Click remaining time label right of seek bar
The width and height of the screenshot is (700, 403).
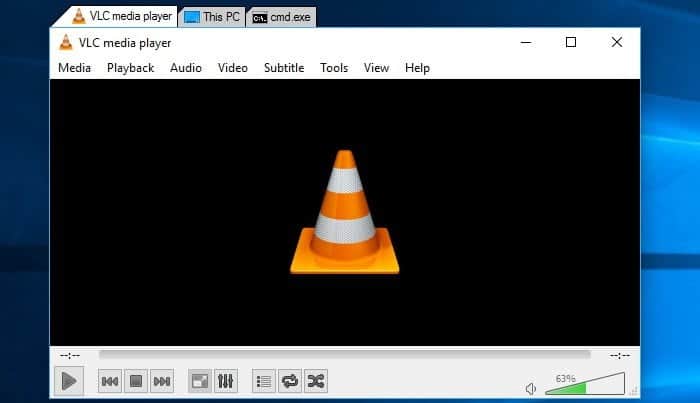coord(620,355)
